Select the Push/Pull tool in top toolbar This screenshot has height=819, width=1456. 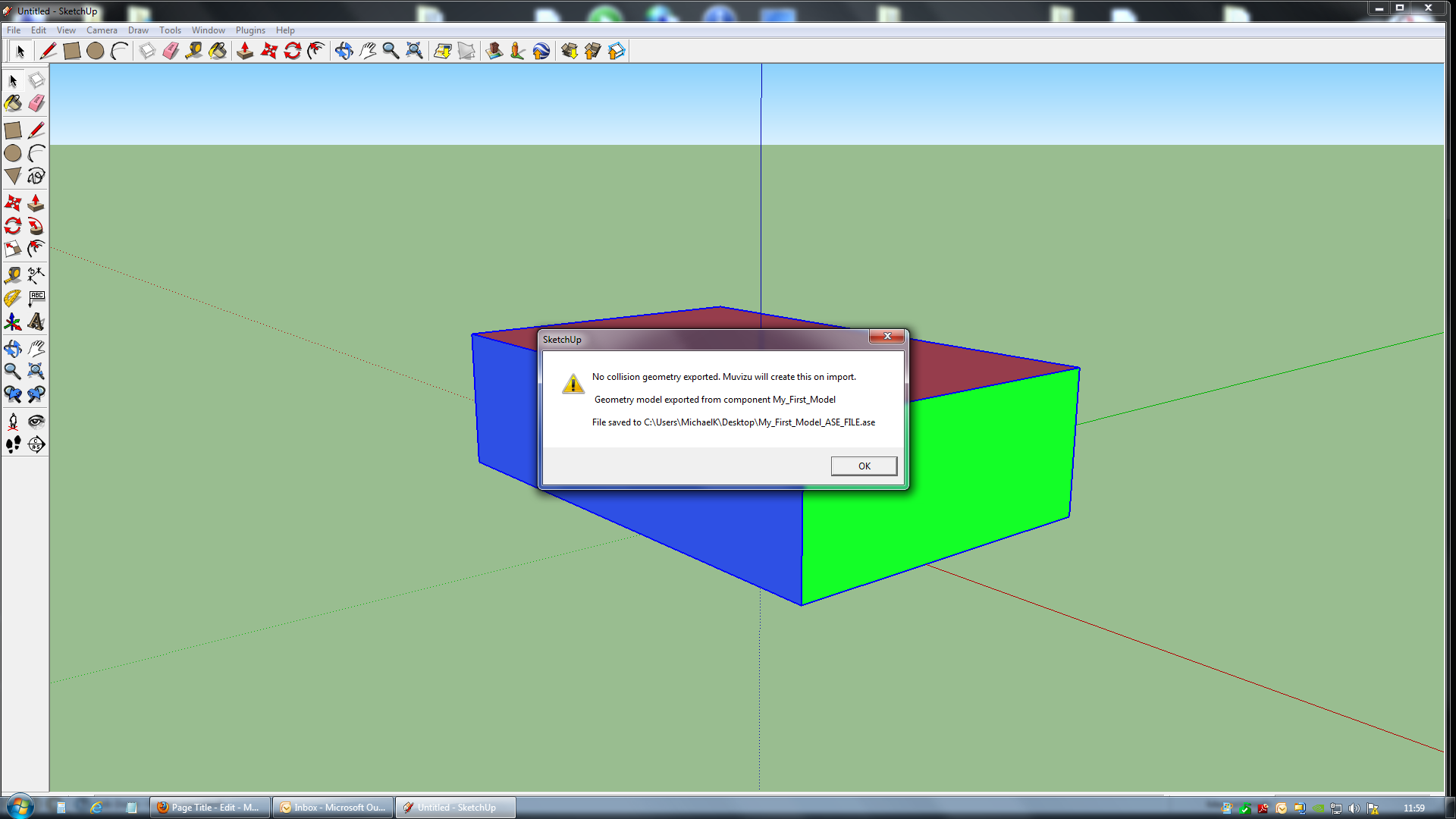point(245,51)
